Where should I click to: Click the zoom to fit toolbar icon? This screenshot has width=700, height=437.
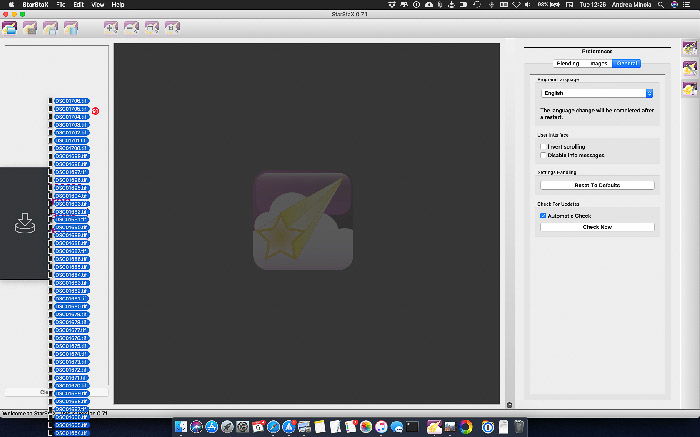click(152, 28)
